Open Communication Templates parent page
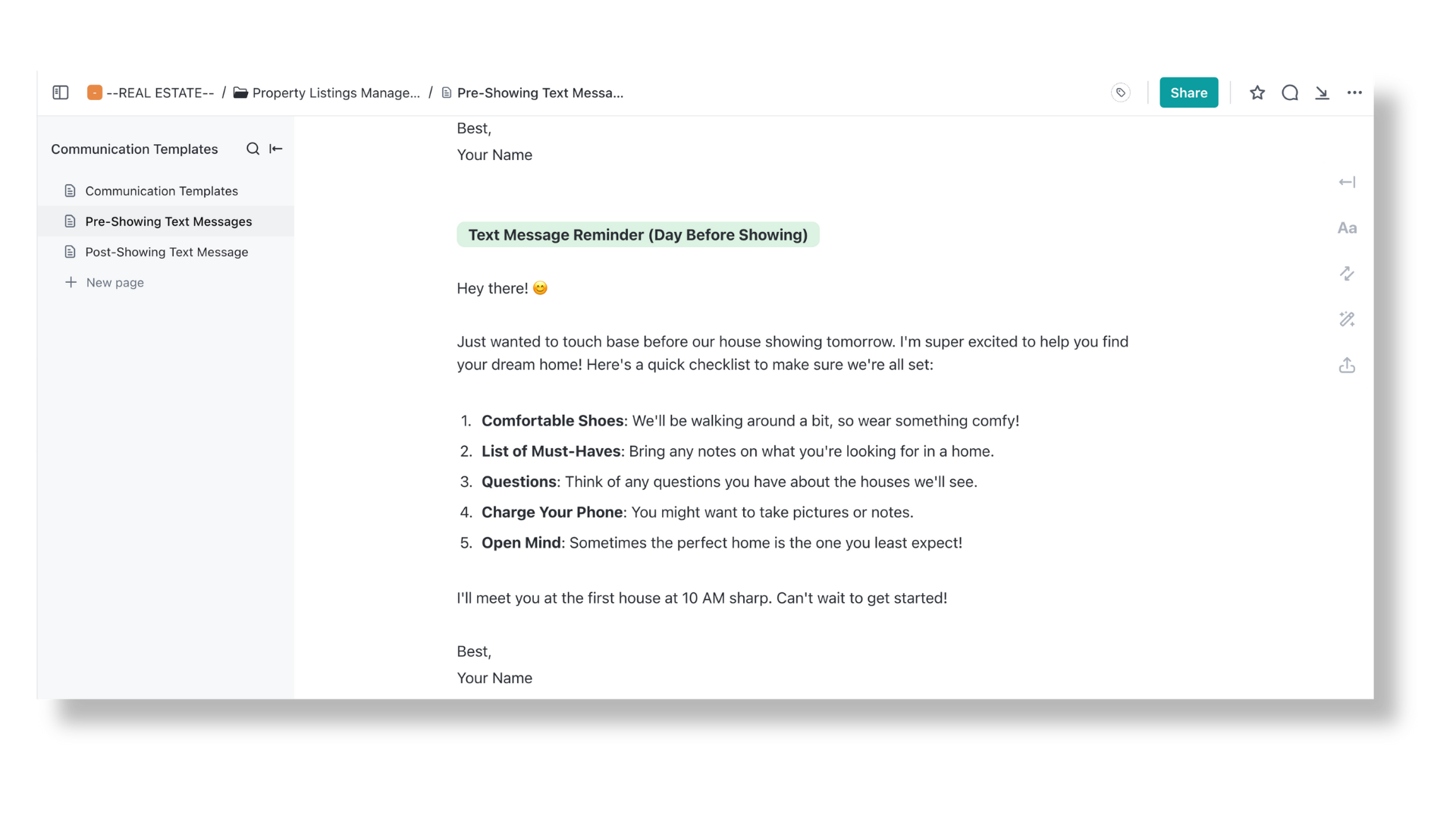This screenshot has height=819, width=1456. (161, 190)
